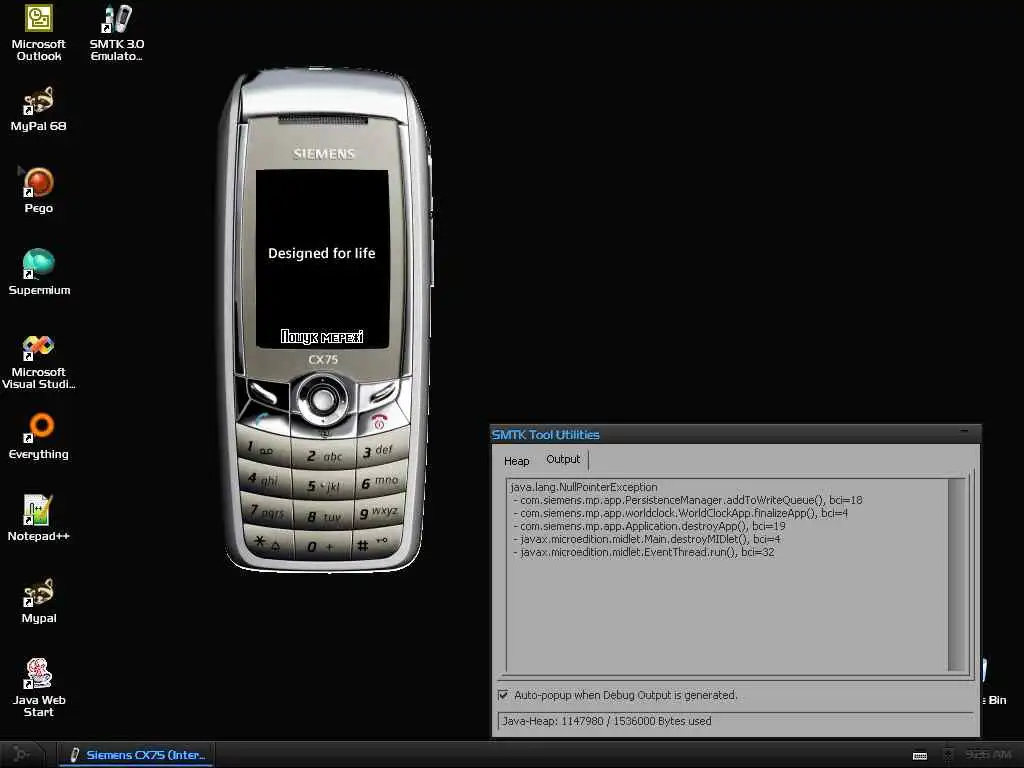Tap the 9 wxyz key on keypad
The image size is (1024, 768).
point(380,513)
